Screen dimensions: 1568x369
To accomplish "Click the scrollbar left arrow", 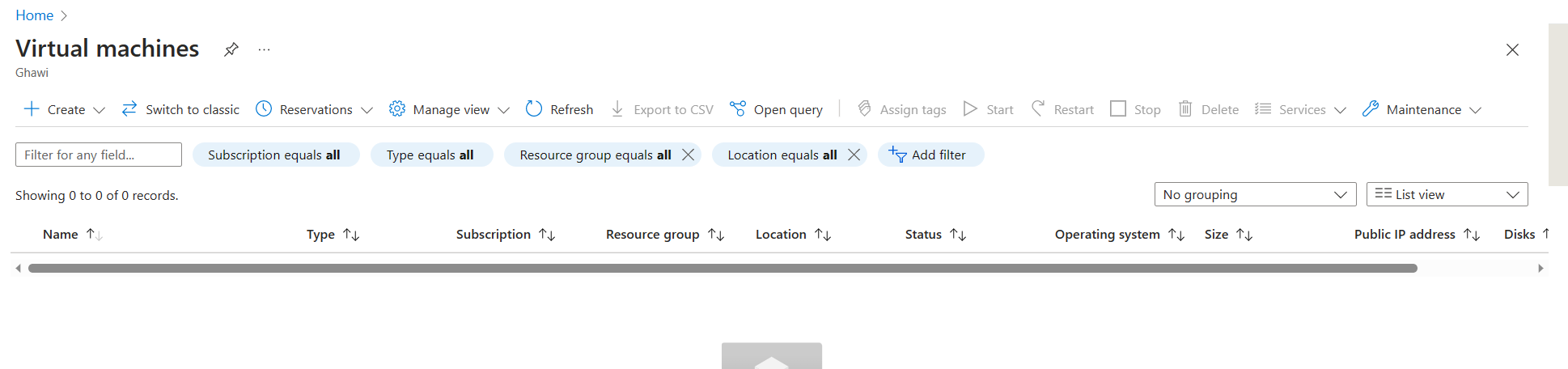I will (x=18, y=269).
